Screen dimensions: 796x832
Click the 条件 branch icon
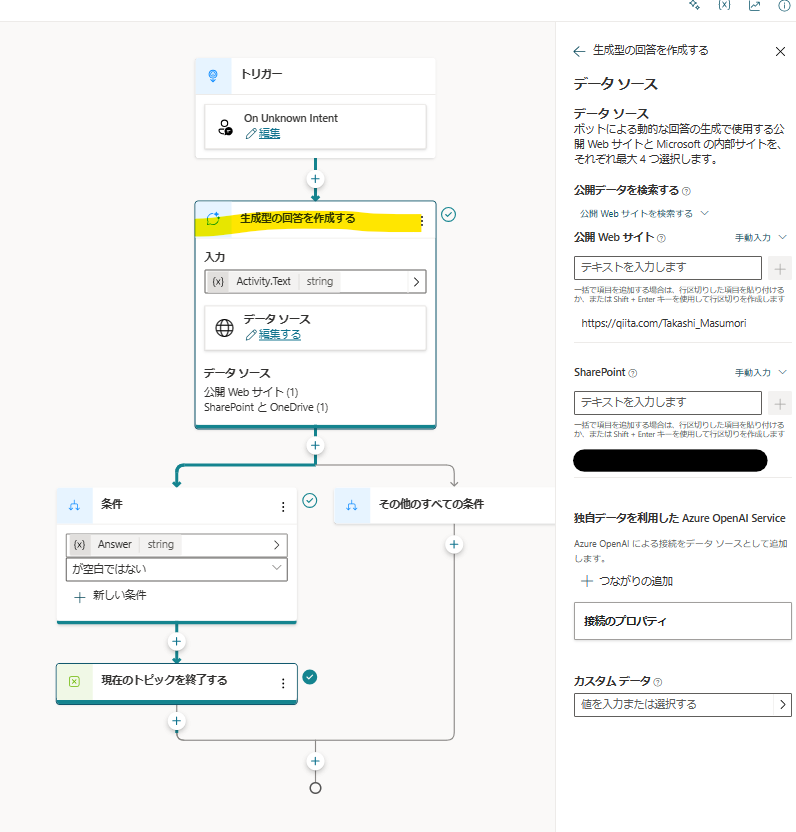(74, 505)
